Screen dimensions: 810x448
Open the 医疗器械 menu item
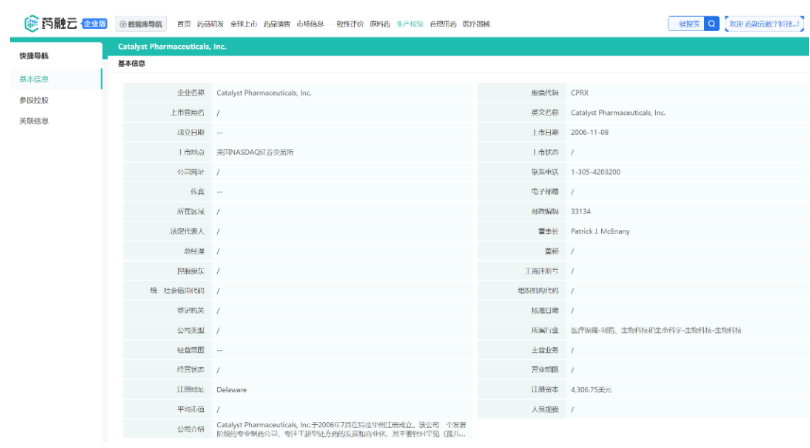476,24
